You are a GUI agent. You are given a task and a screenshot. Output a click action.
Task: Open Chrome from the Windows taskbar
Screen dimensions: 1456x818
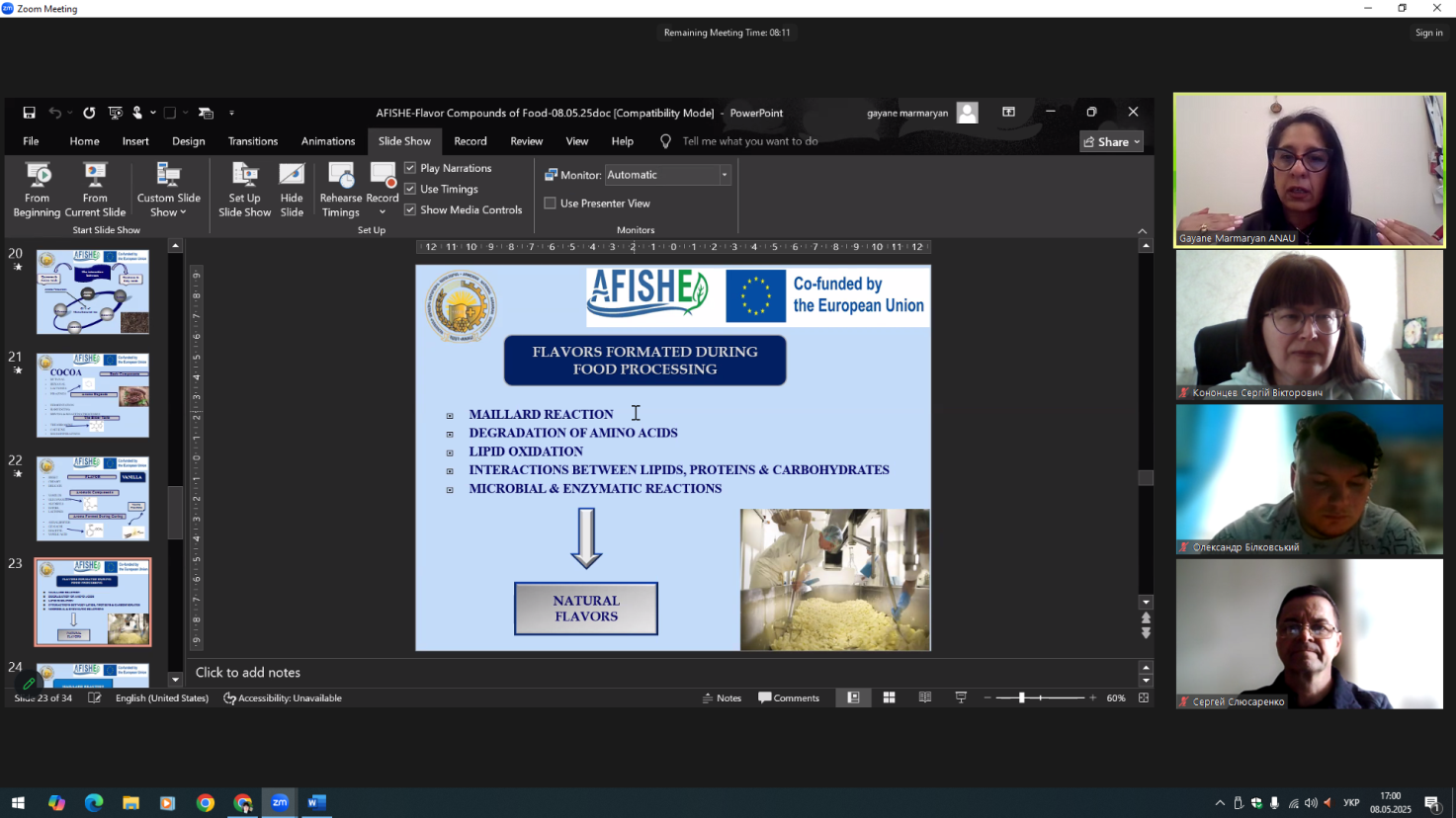pyautogui.click(x=205, y=802)
